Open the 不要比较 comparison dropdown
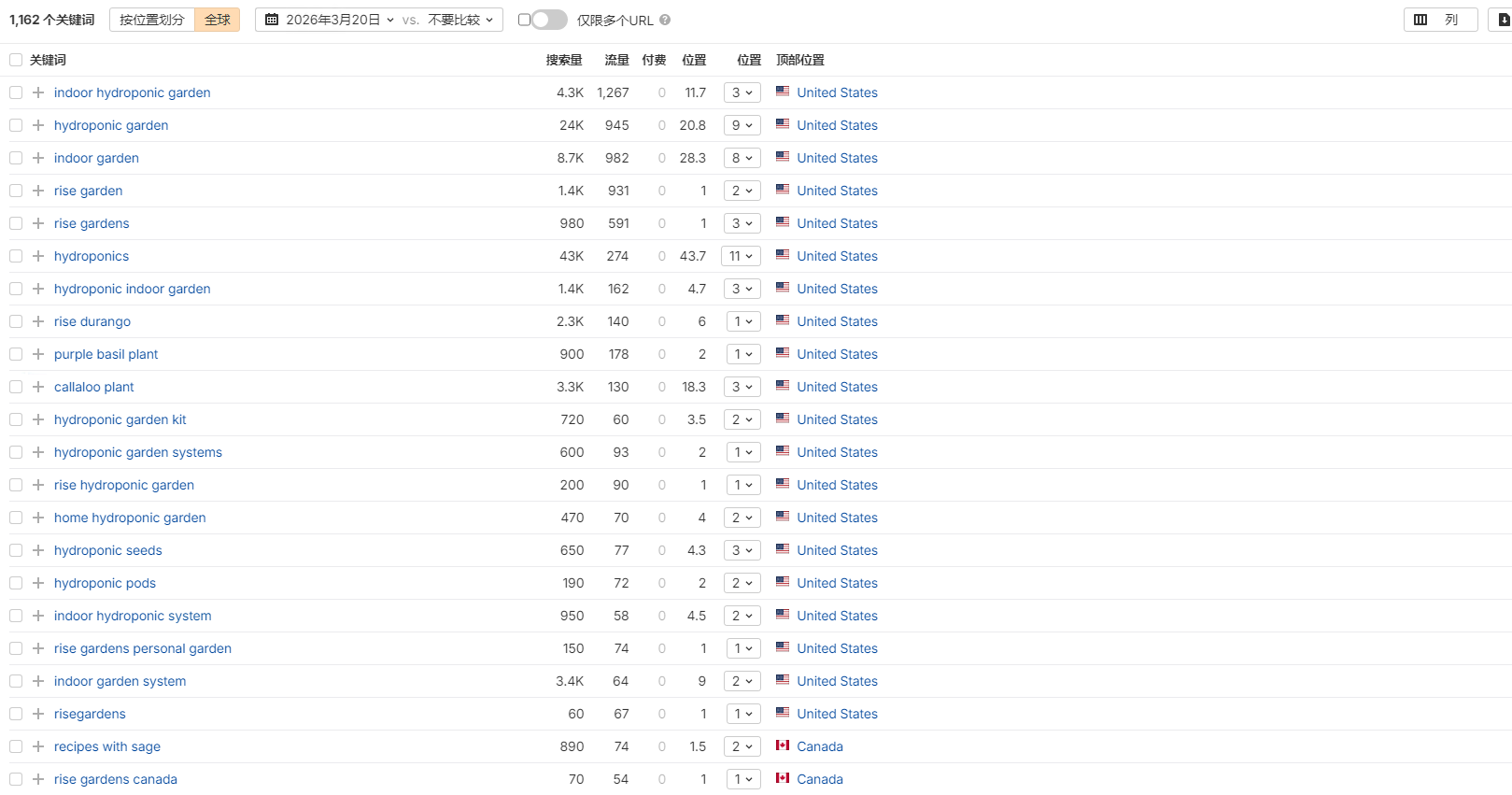The height and width of the screenshot is (795, 1512). point(460,20)
